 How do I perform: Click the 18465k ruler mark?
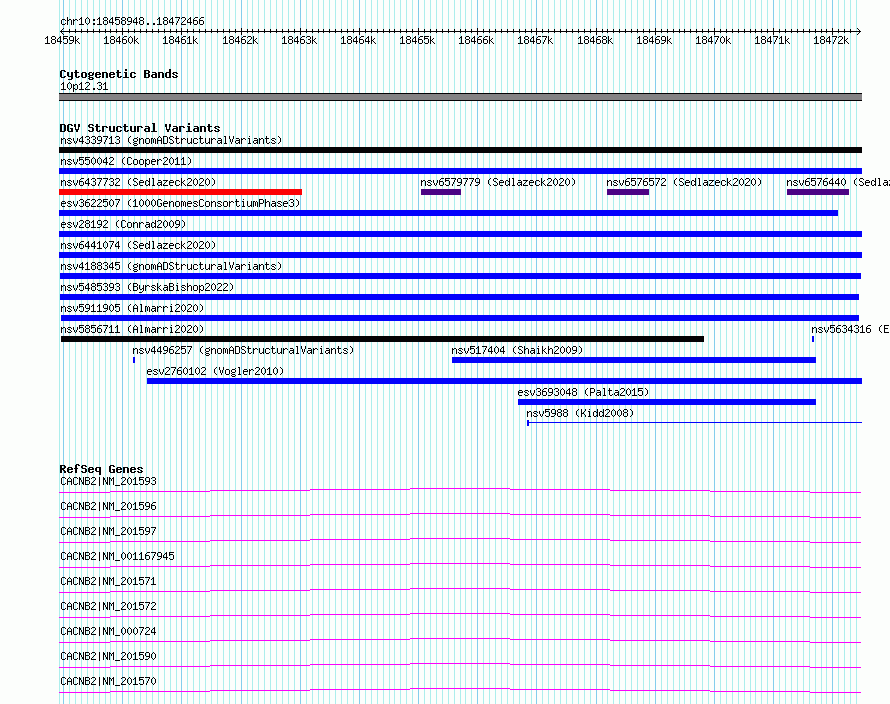click(x=417, y=40)
